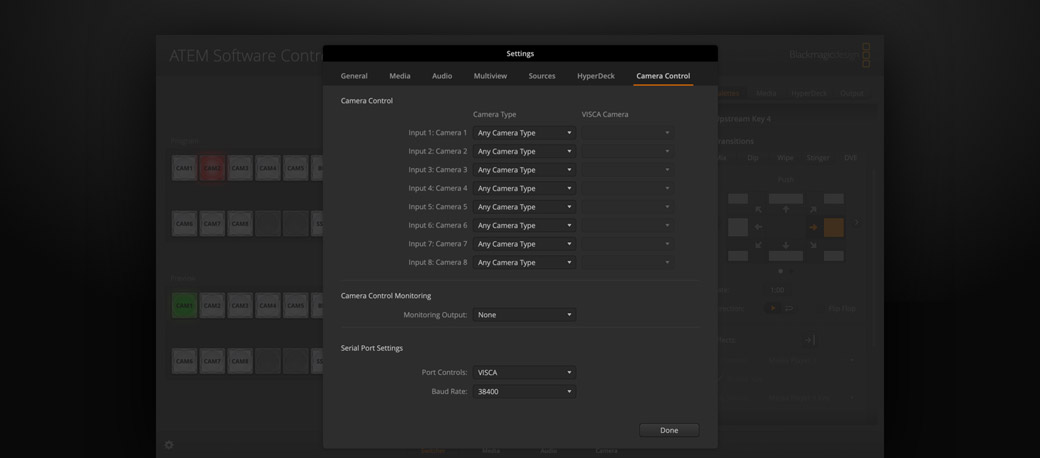Click the Monitoring Output label
1040x458 pixels.
[x=435, y=315]
